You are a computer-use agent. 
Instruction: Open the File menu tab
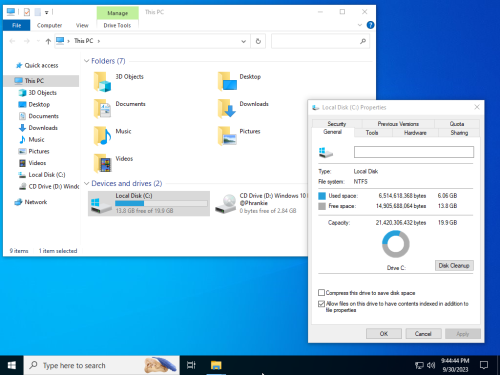(x=16, y=25)
